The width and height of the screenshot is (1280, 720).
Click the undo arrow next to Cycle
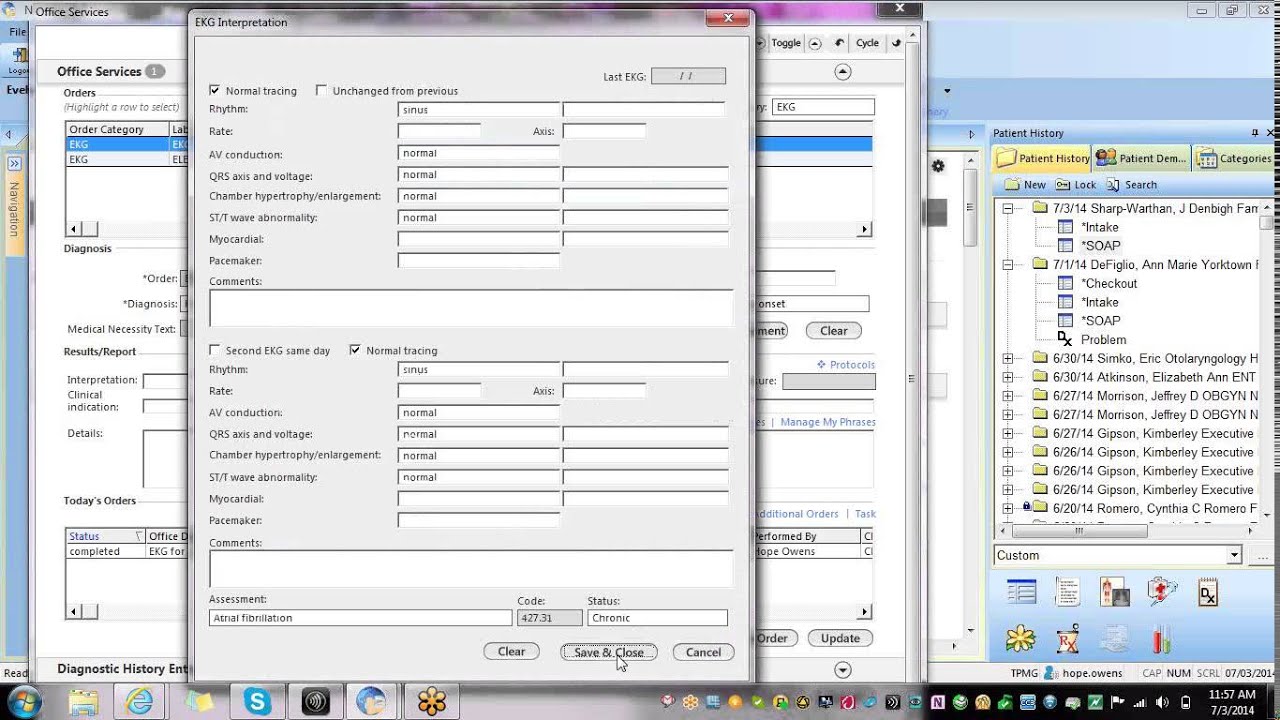[x=839, y=43]
